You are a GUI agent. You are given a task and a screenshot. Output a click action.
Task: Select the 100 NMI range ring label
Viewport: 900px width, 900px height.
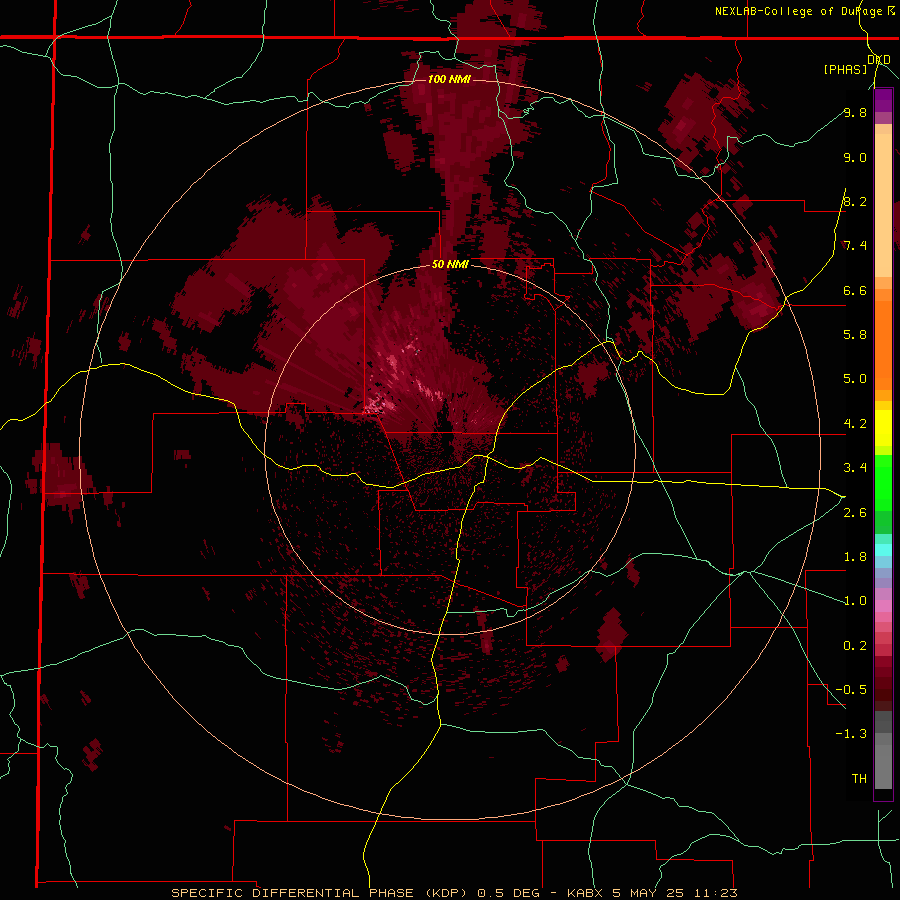[x=449, y=79]
